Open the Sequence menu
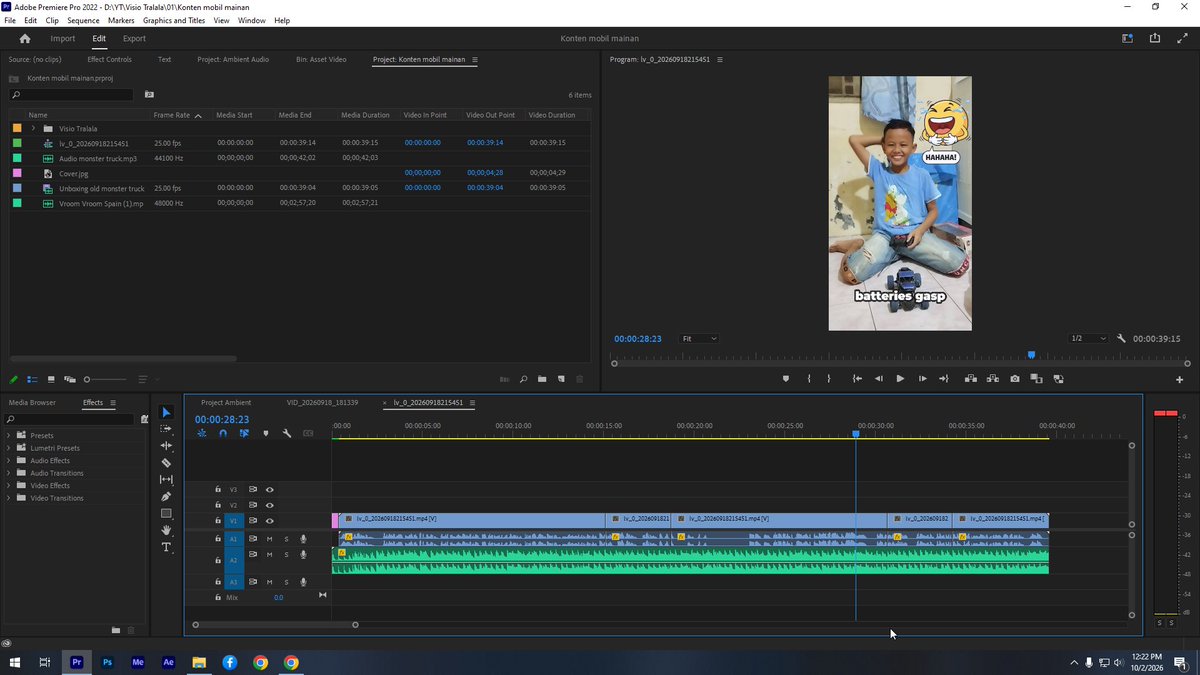The height and width of the screenshot is (675, 1200). click(83, 20)
